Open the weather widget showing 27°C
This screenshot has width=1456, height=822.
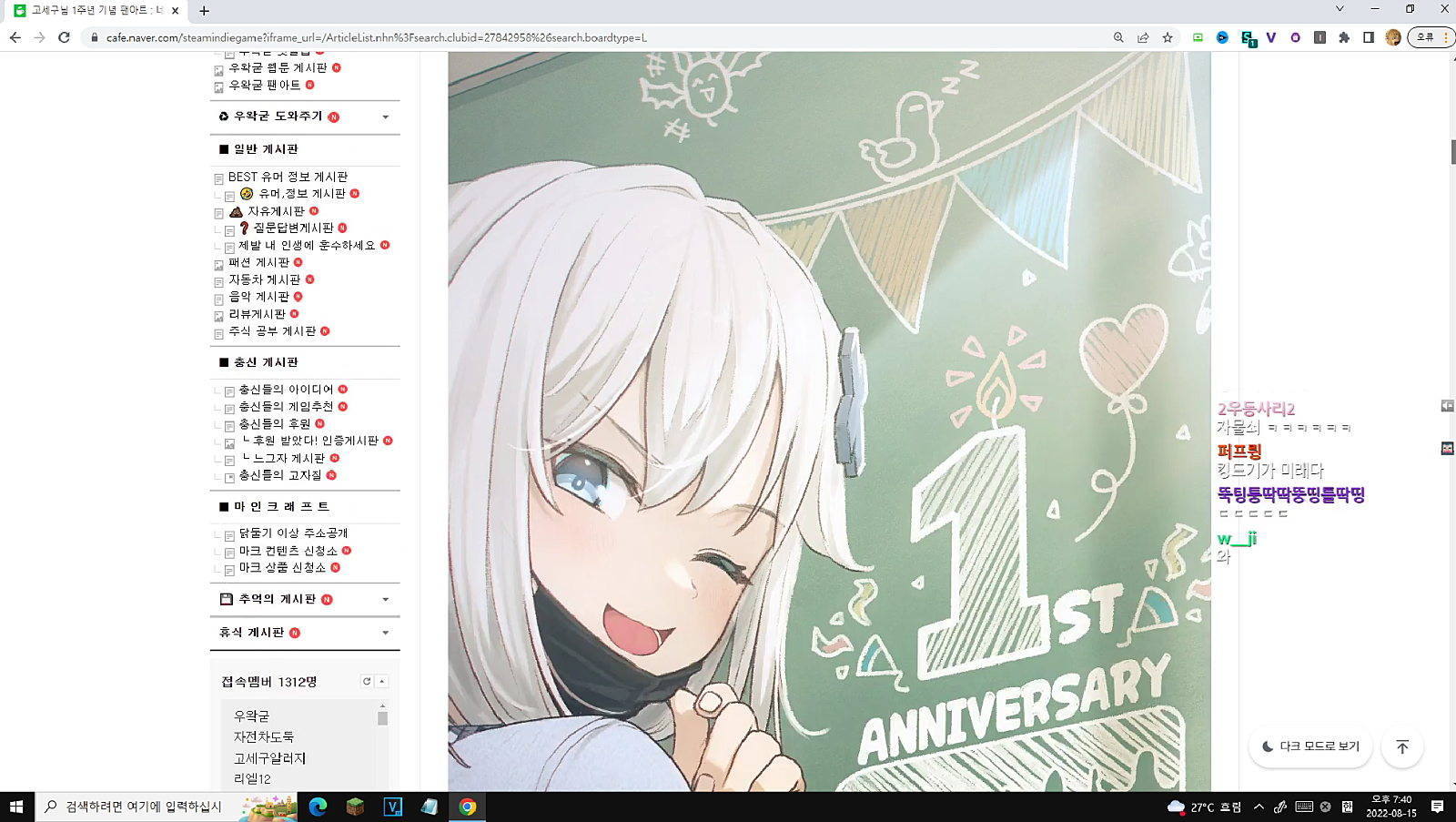pos(1204,807)
